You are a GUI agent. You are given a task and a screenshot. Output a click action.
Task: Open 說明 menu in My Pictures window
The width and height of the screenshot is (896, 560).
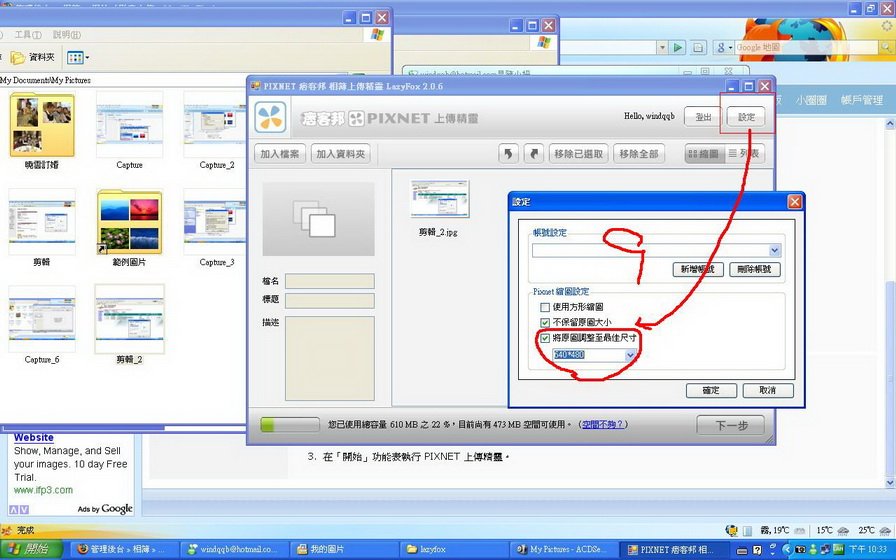[66, 35]
